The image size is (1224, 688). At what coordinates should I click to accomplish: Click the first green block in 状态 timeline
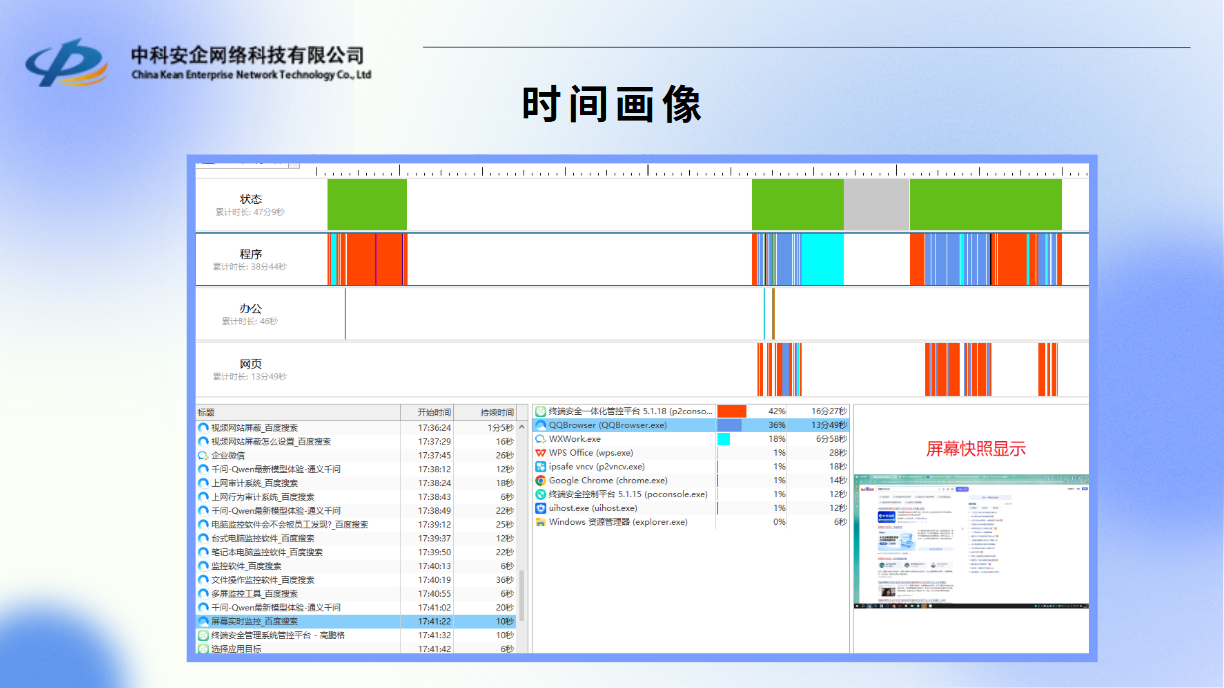367,205
